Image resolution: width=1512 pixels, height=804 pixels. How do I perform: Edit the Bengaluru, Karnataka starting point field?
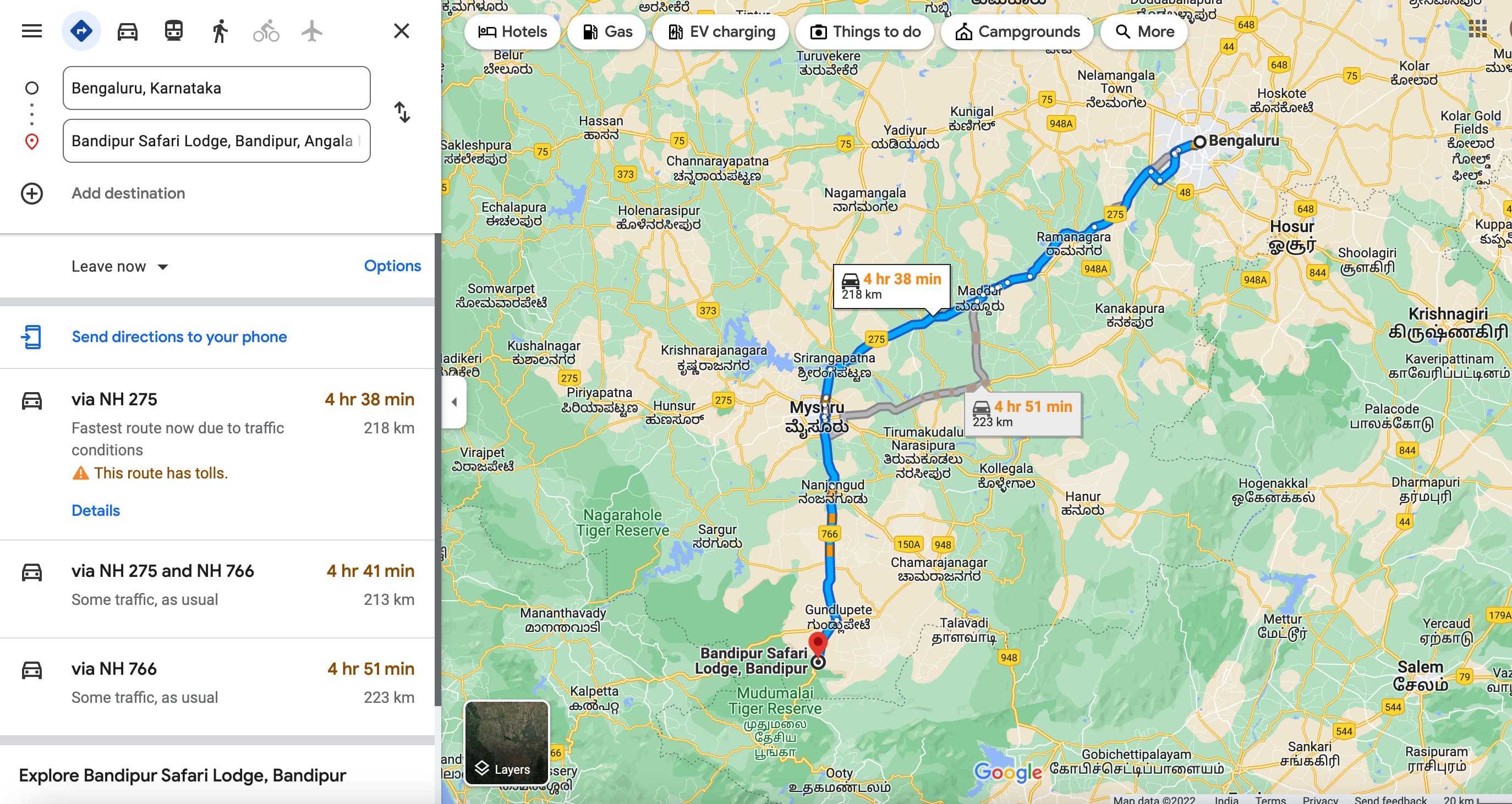pyautogui.click(x=217, y=88)
